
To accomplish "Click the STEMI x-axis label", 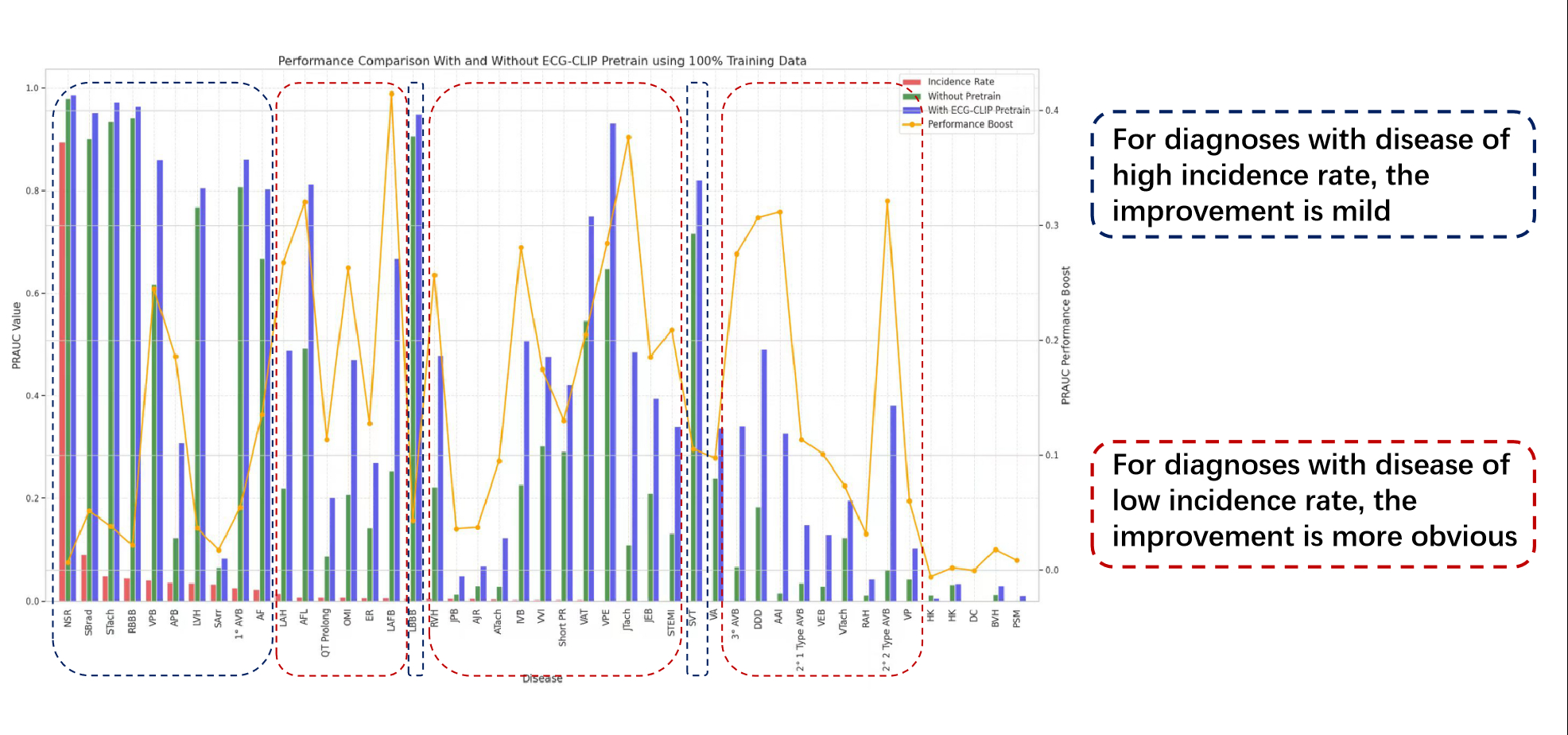I will point(671,623).
